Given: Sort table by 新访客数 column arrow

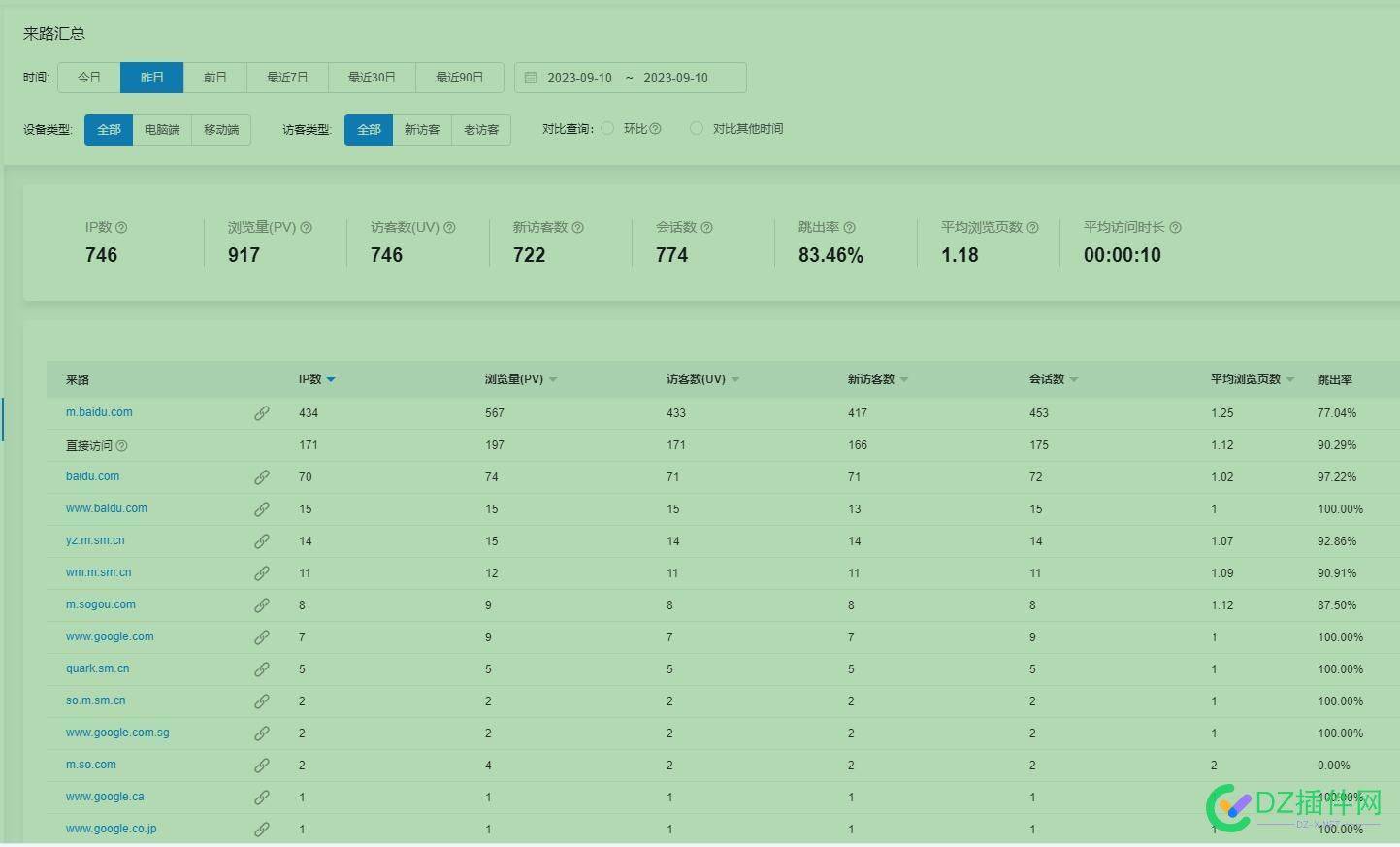Looking at the screenshot, I should [904, 380].
